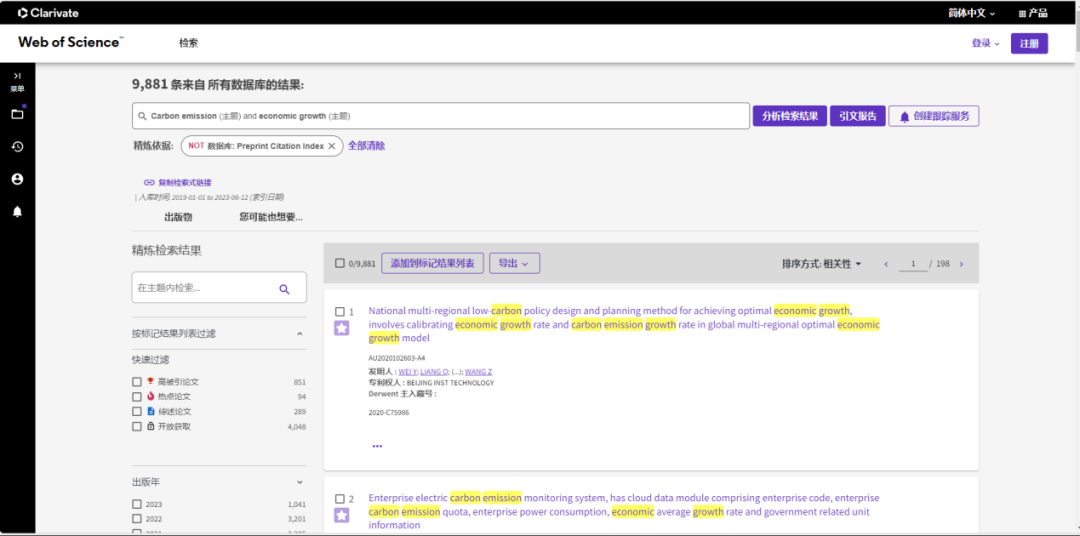1080x536 pixels.
Task: Collapse the filter by marked list section
Action: 300,333
